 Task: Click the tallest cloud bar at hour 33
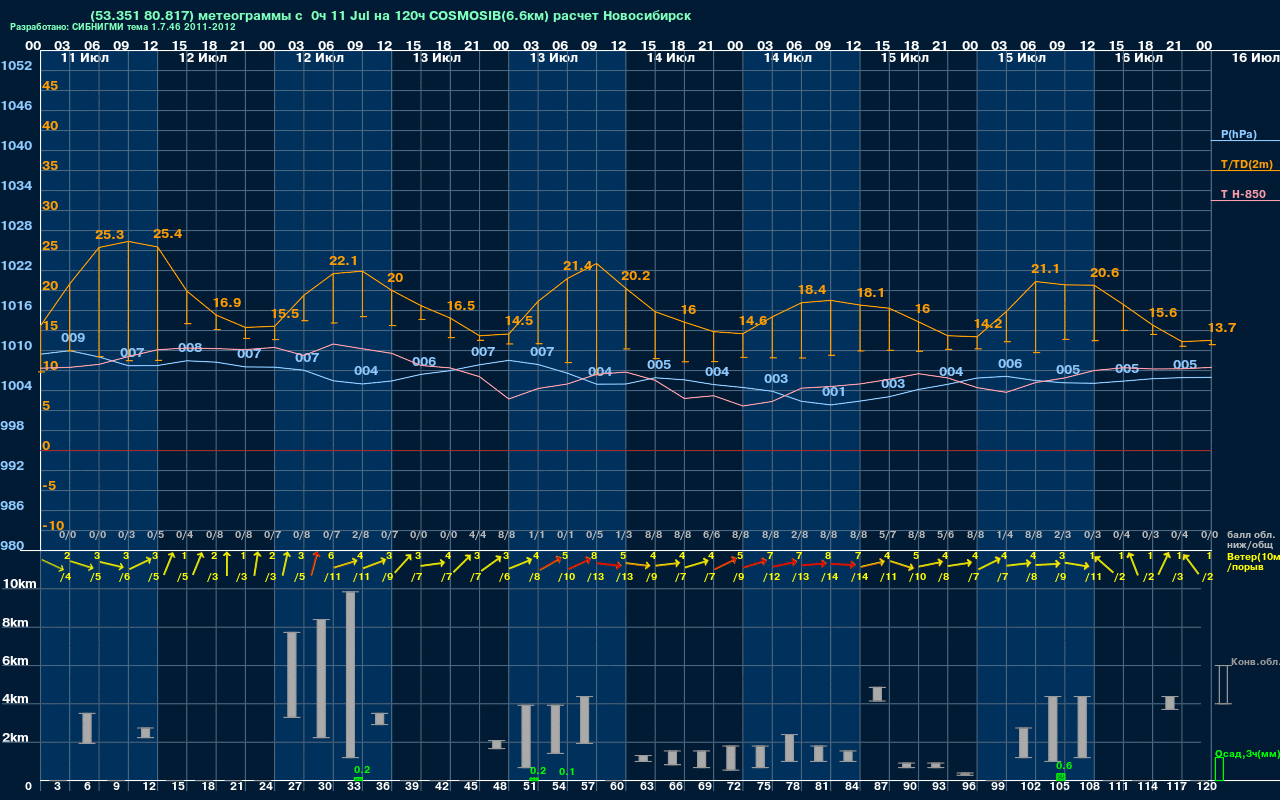tap(351, 675)
